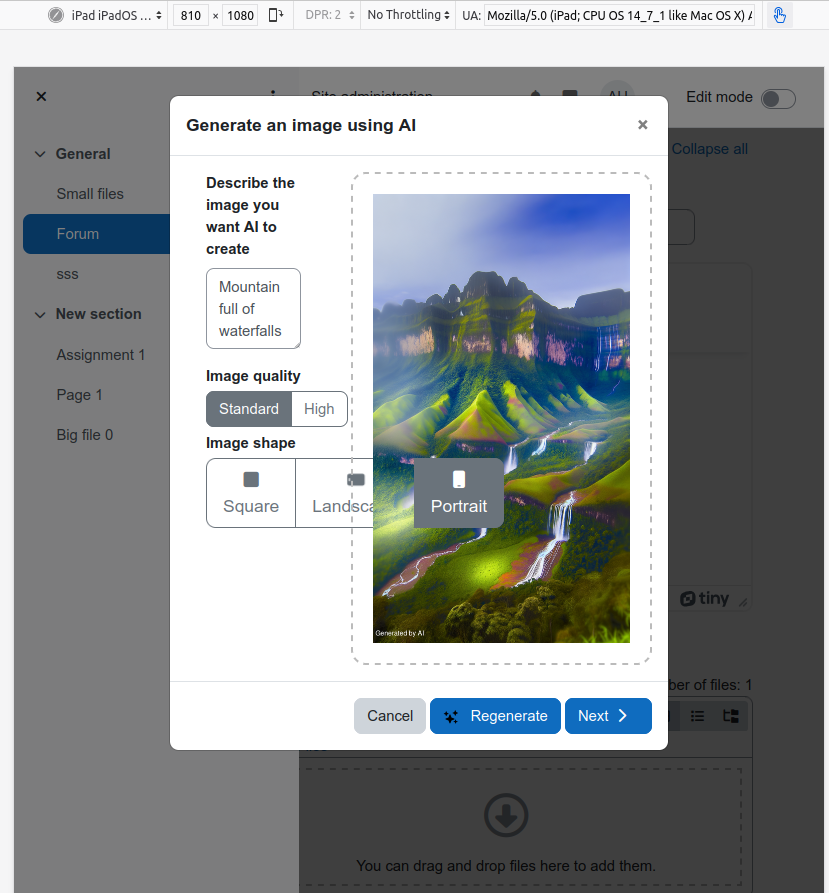Open Big file 0 in the course index
Screen dimensions: 829x893
[x=85, y=435]
